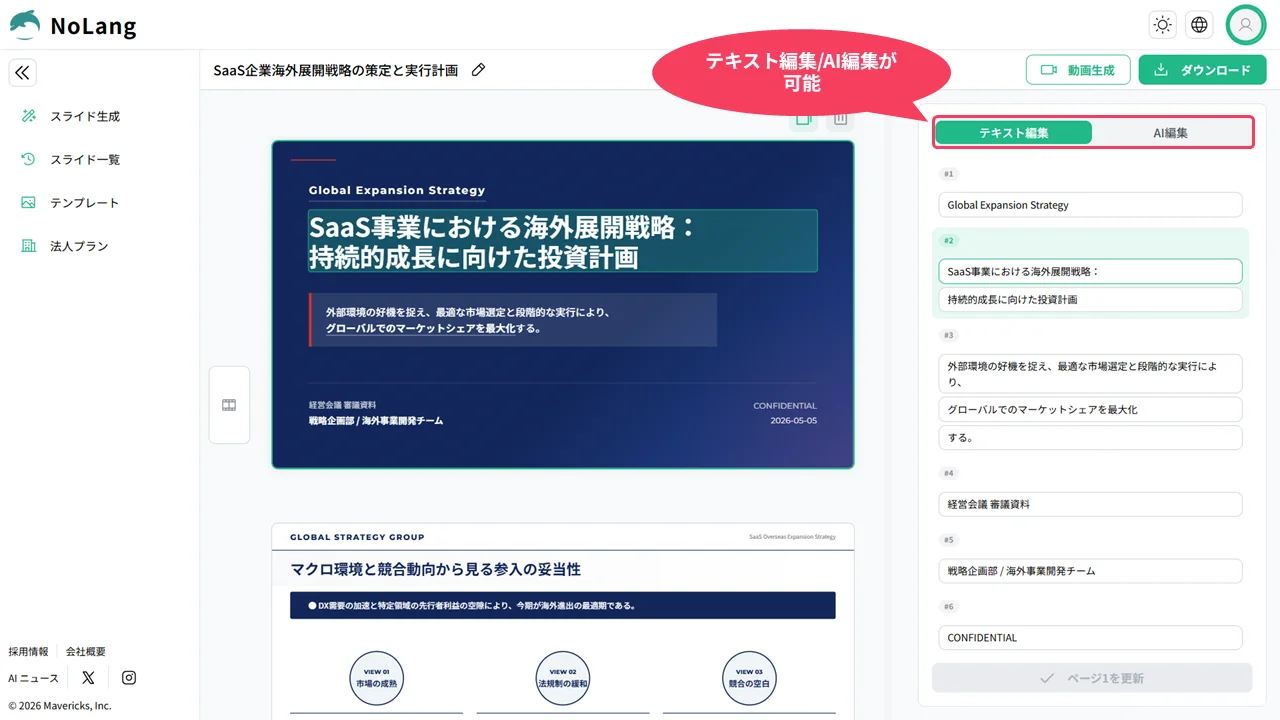Delete the slide with trash icon
Image resolution: width=1280 pixels, height=720 pixels.
[840, 119]
